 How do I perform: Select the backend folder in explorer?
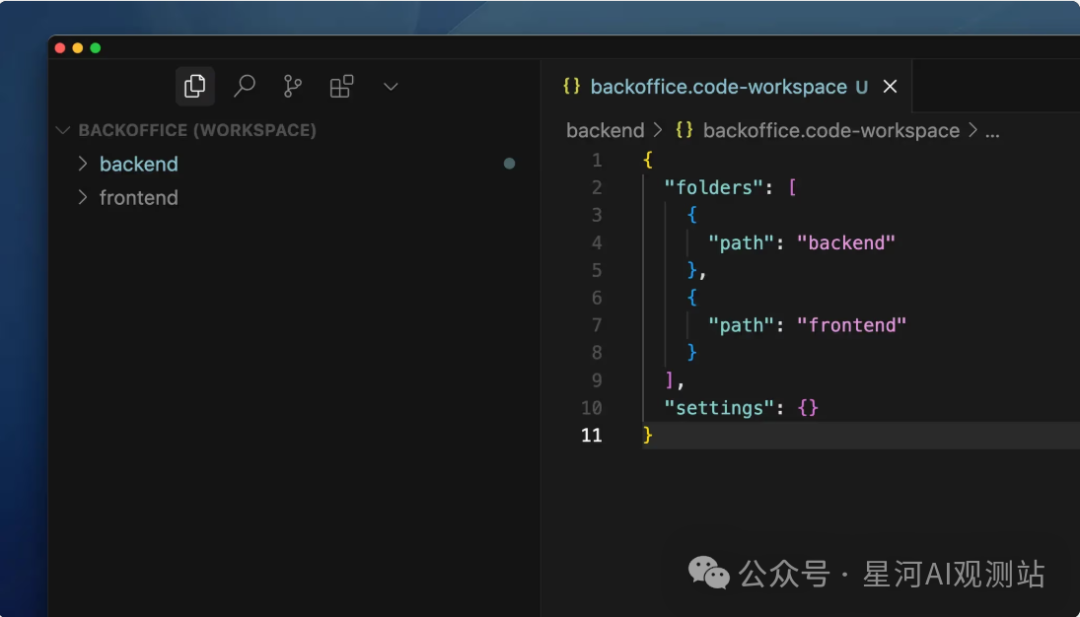(x=139, y=164)
